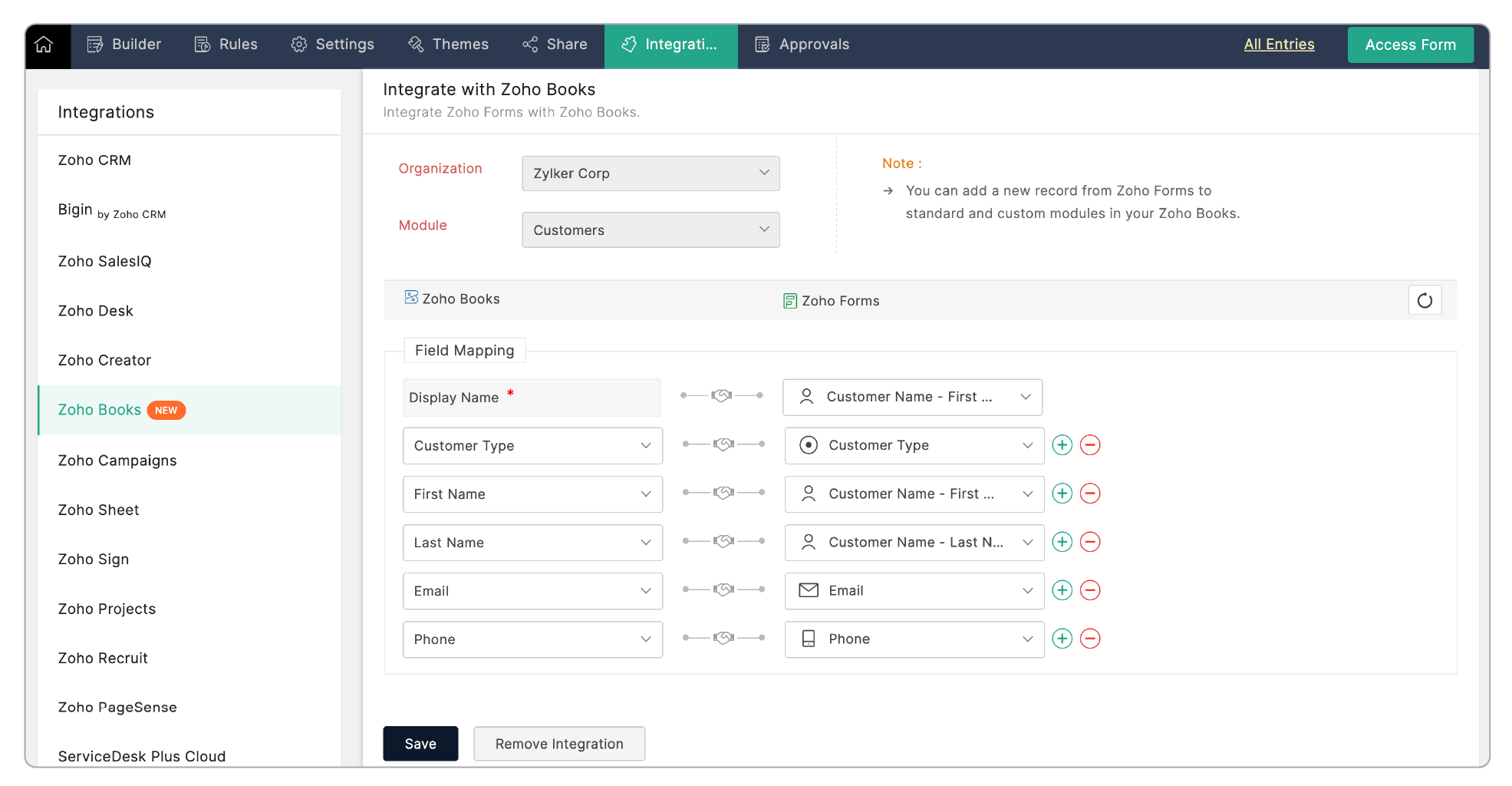Add a row after First Name mapping
Image resolution: width=1512 pixels, height=786 pixels.
tap(1062, 494)
